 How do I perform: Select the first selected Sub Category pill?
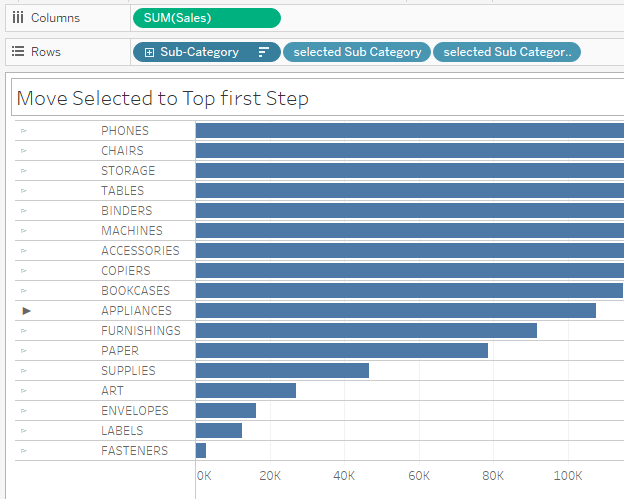[357, 52]
